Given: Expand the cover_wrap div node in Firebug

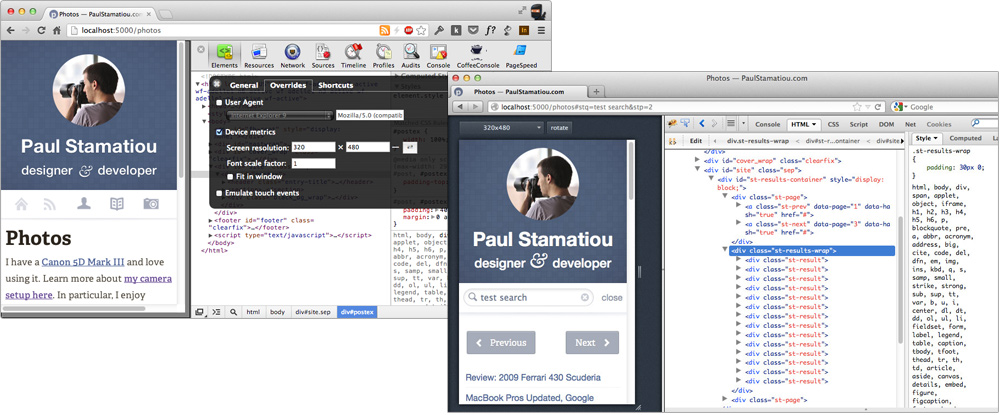Looking at the screenshot, I should [698, 161].
